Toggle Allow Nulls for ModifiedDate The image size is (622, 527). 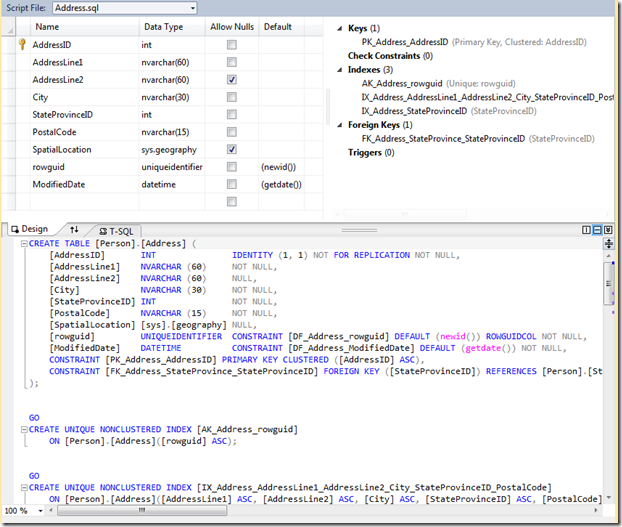(x=232, y=184)
